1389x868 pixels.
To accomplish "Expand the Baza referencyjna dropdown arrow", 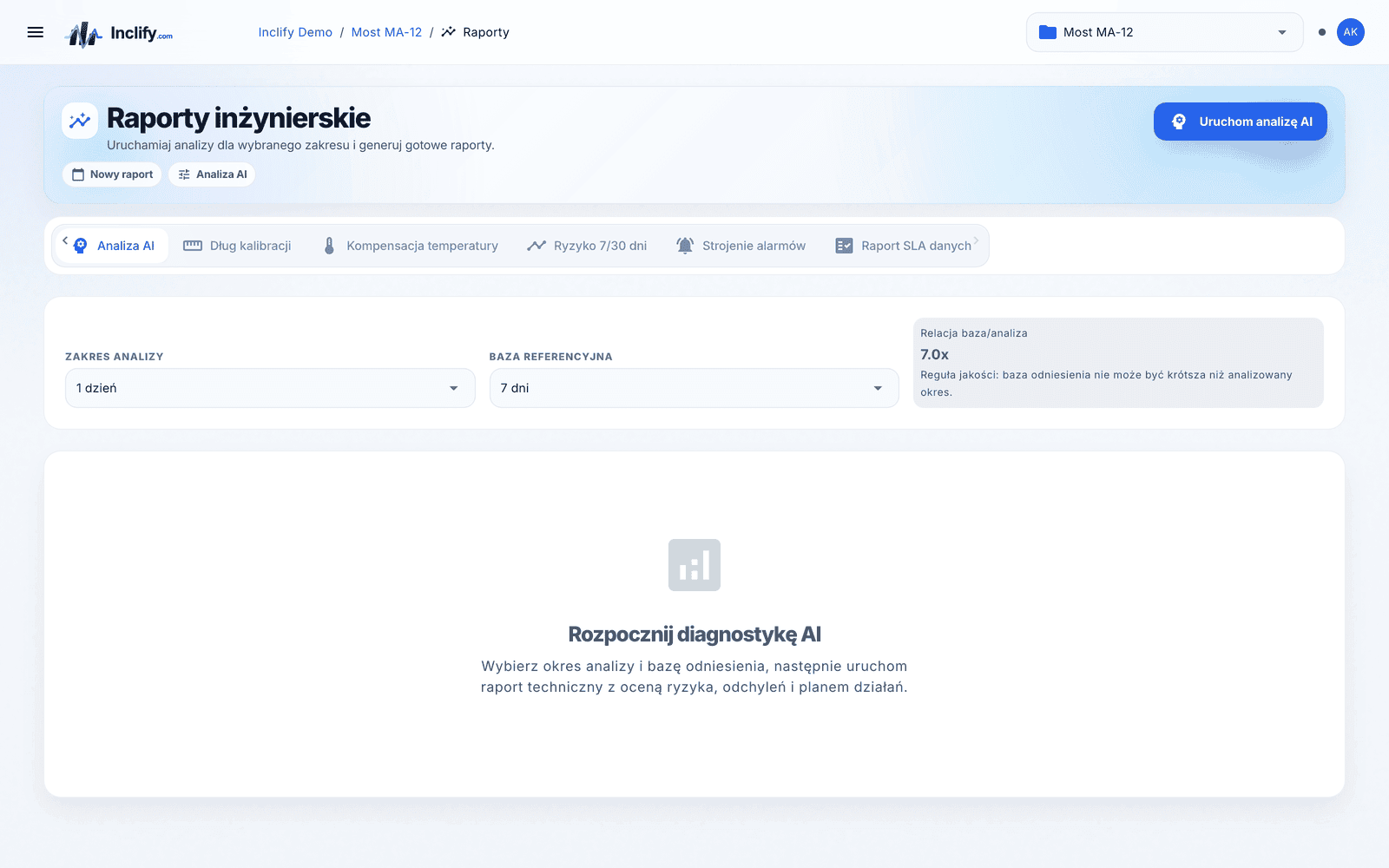I will (878, 388).
